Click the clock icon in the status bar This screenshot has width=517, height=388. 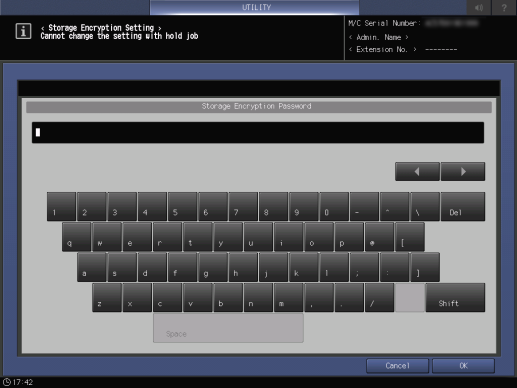tap(7, 382)
